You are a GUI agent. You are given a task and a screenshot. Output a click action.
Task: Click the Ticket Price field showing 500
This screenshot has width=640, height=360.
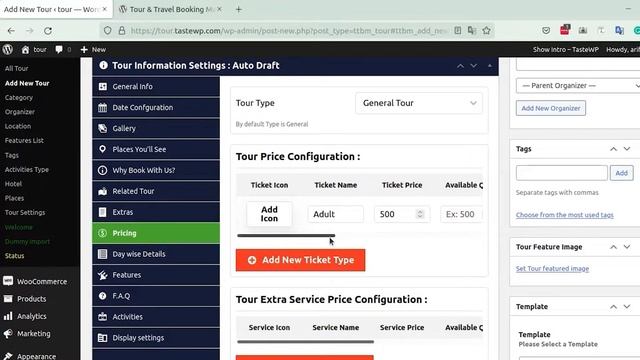tap(402, 214)
